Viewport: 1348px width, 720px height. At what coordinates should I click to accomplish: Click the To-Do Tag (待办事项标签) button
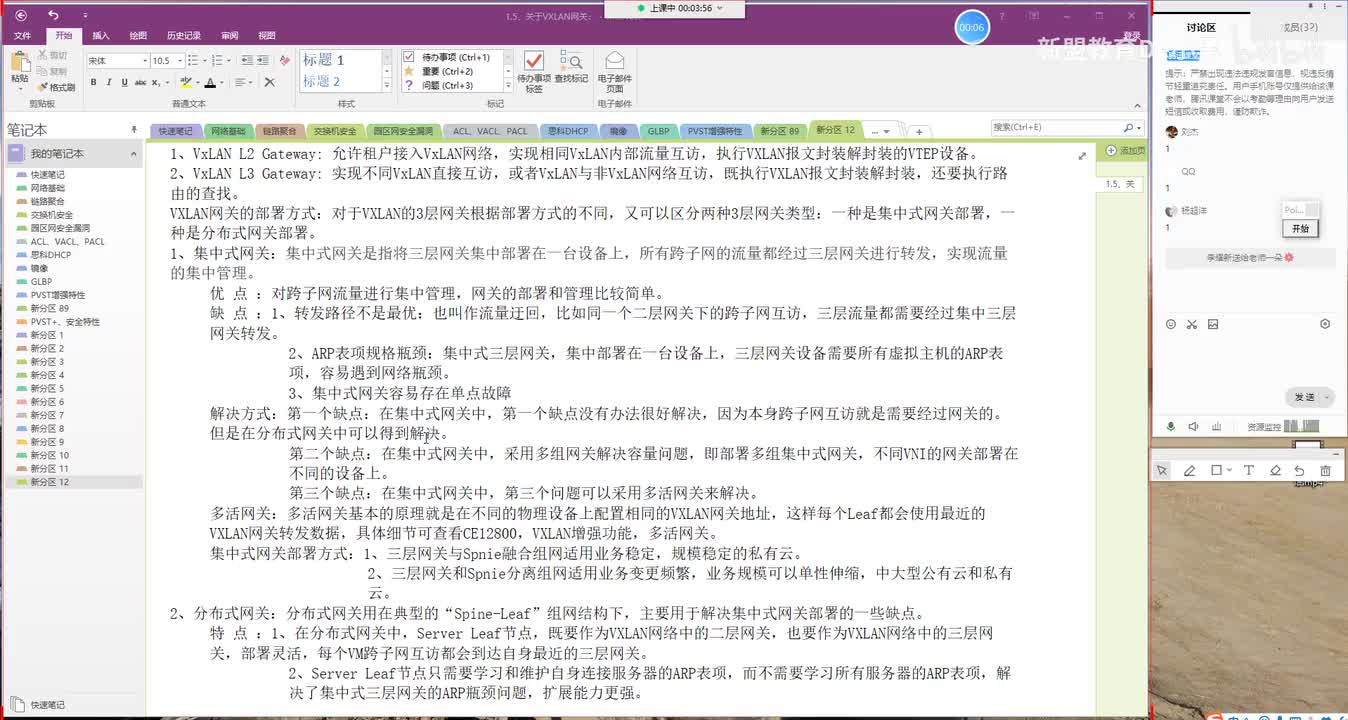click(533, 71)
